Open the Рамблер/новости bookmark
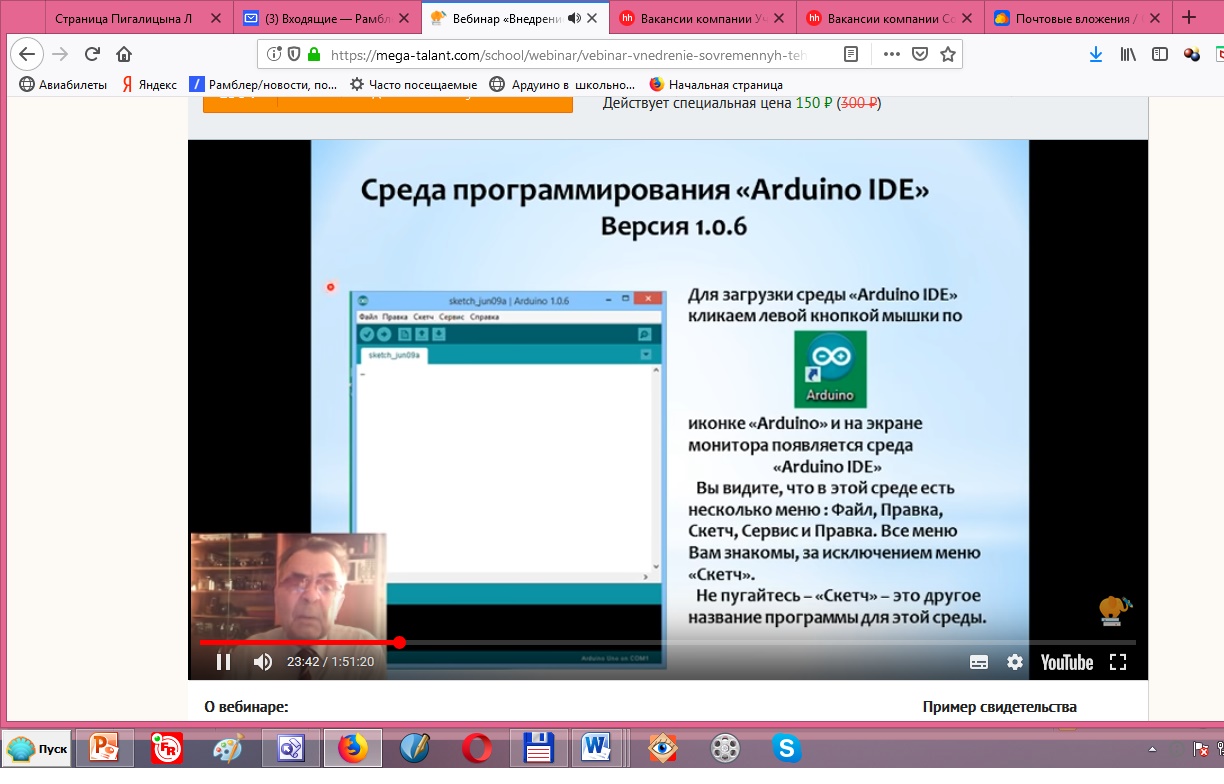 coord(264,85)
